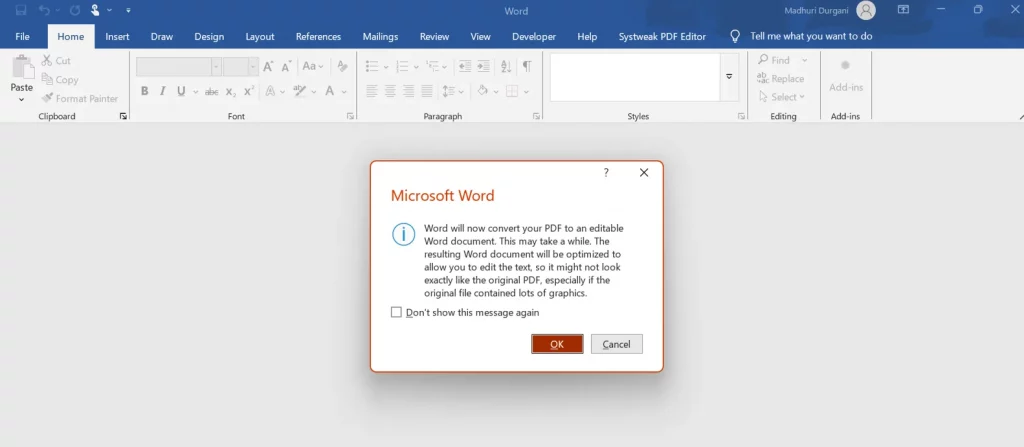Click the Undo arrow icon
The height and width of the screenshot is (447, 1024).
pyautogui.click(x=44, y=10)
